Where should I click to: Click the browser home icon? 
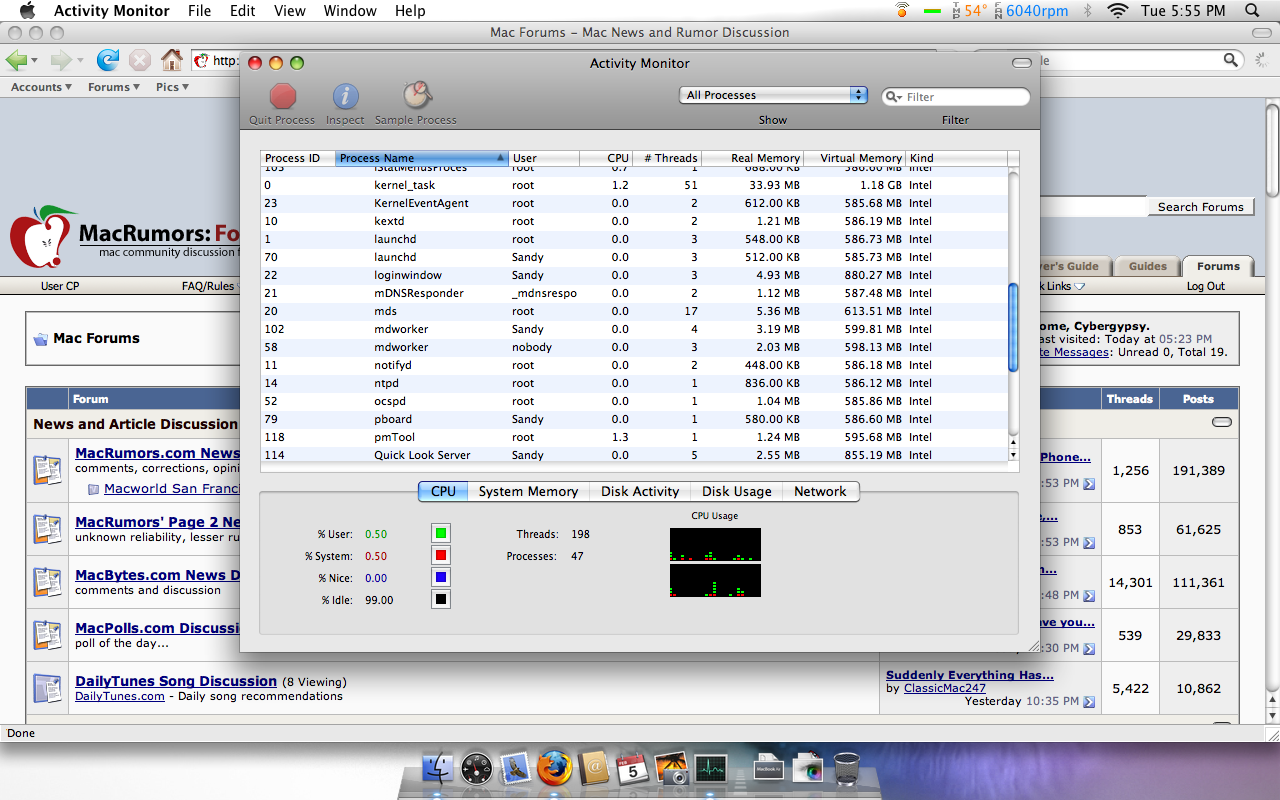(x=172, y=60)
